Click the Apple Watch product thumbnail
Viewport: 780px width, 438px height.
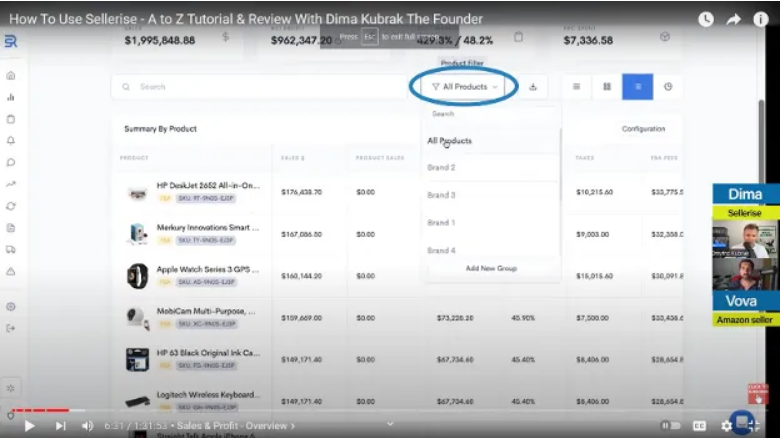click(137, 276)
